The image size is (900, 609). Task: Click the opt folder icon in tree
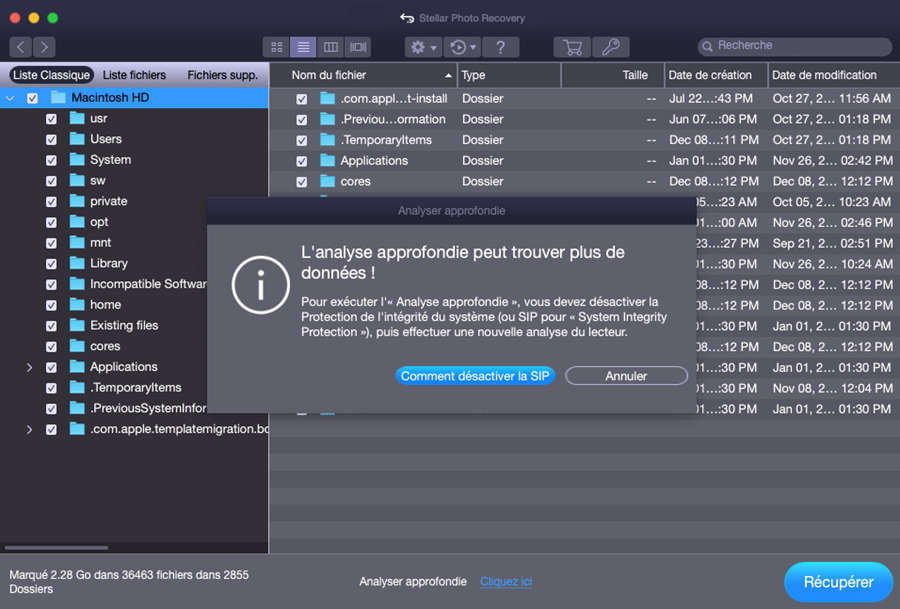(x=77, y=222)
